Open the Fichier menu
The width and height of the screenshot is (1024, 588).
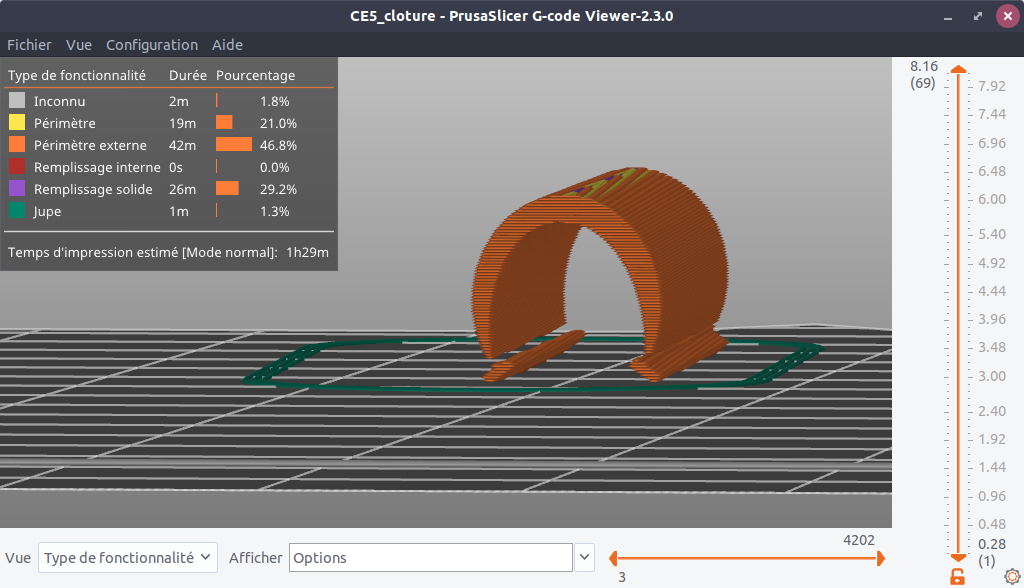[x=29, y=45]
